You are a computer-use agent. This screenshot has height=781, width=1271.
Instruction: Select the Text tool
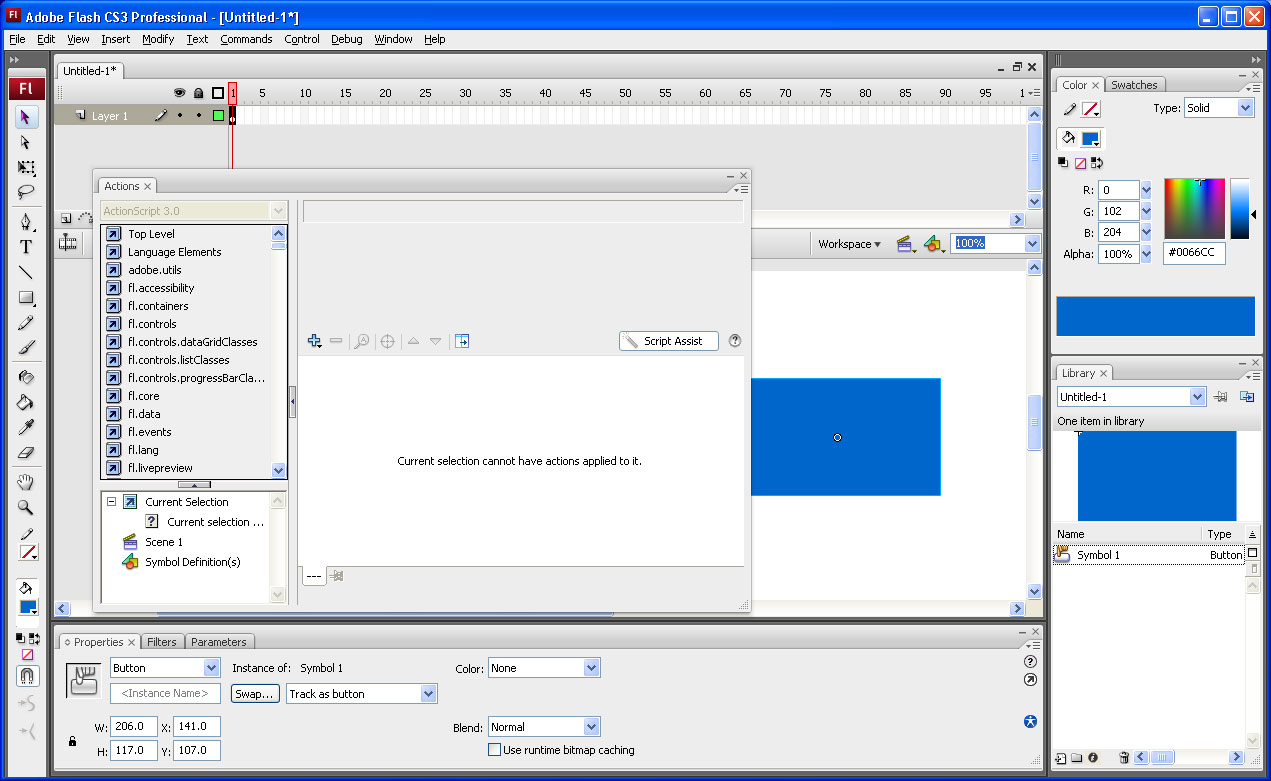pos(26,247)
